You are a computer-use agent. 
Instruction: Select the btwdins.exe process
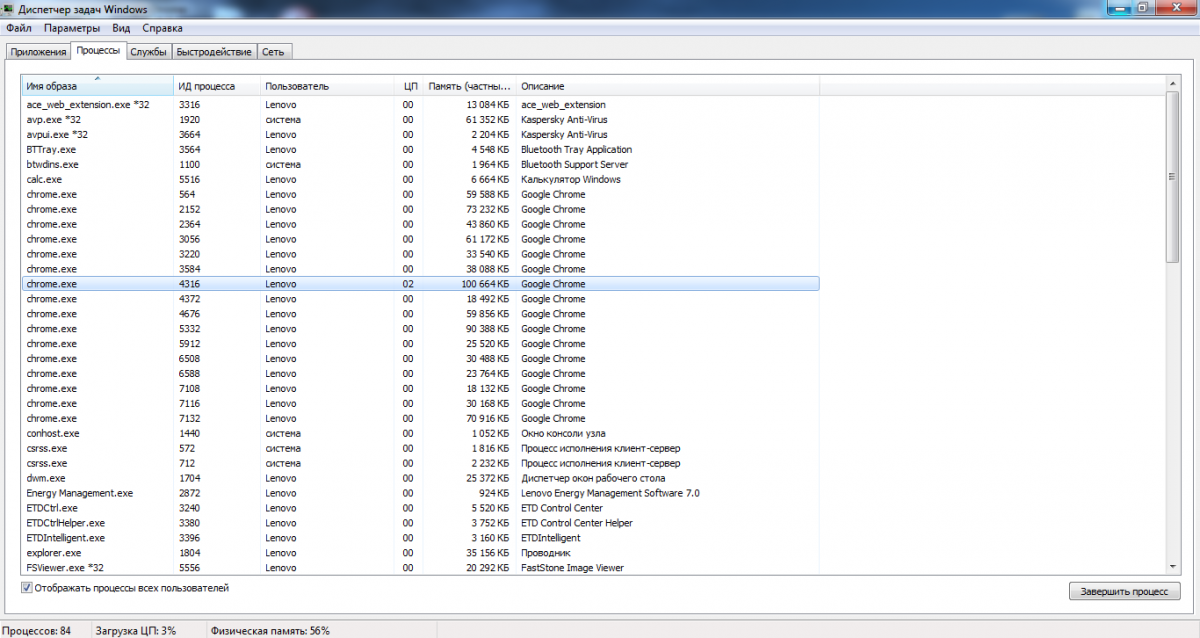tap(420, 164)
